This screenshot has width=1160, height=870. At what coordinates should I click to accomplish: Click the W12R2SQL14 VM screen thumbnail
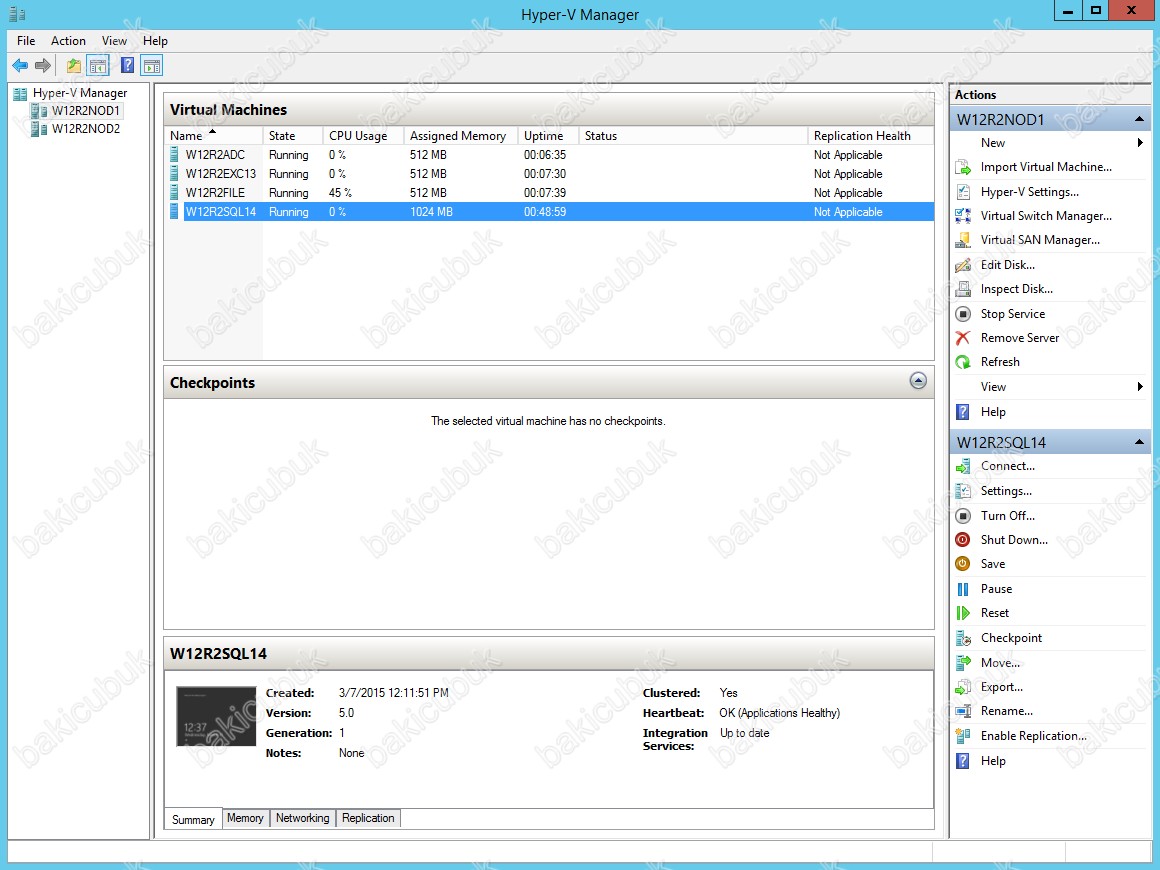click(x=216, y=716)
